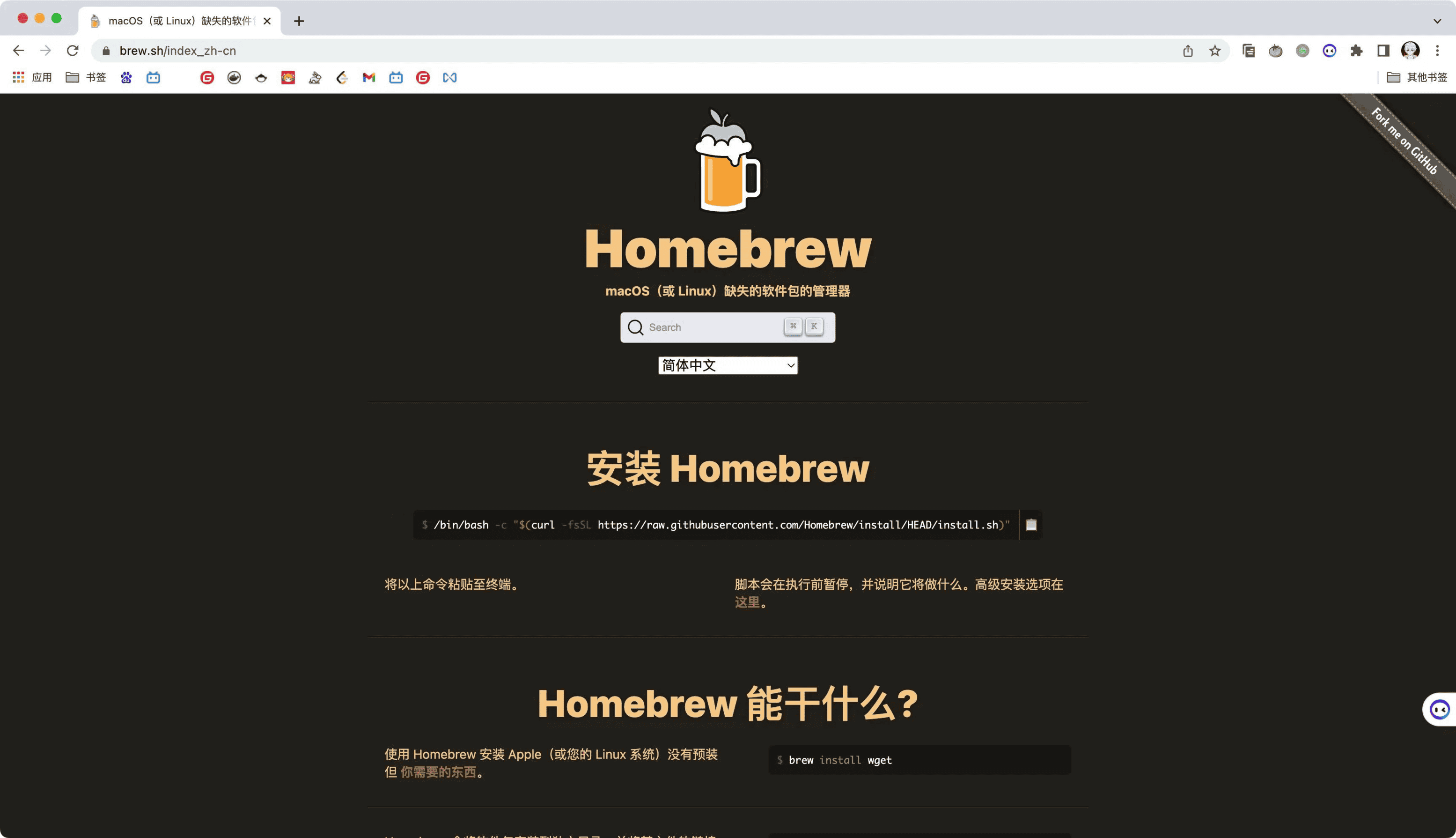
Task: Click the copy-to-clipboard icon beside install command
Action: (x=1031, y=525)
